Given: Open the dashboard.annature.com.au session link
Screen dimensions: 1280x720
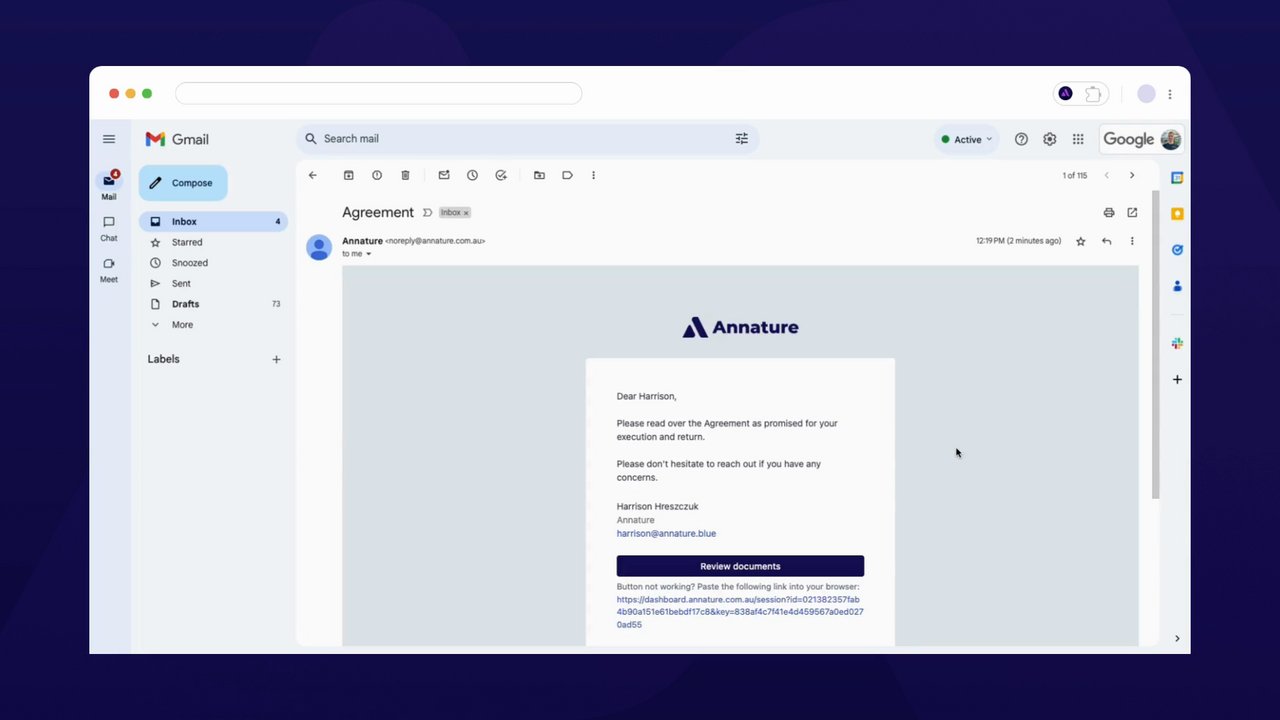Looking at the screenshot, I should (x=740, y=612).
